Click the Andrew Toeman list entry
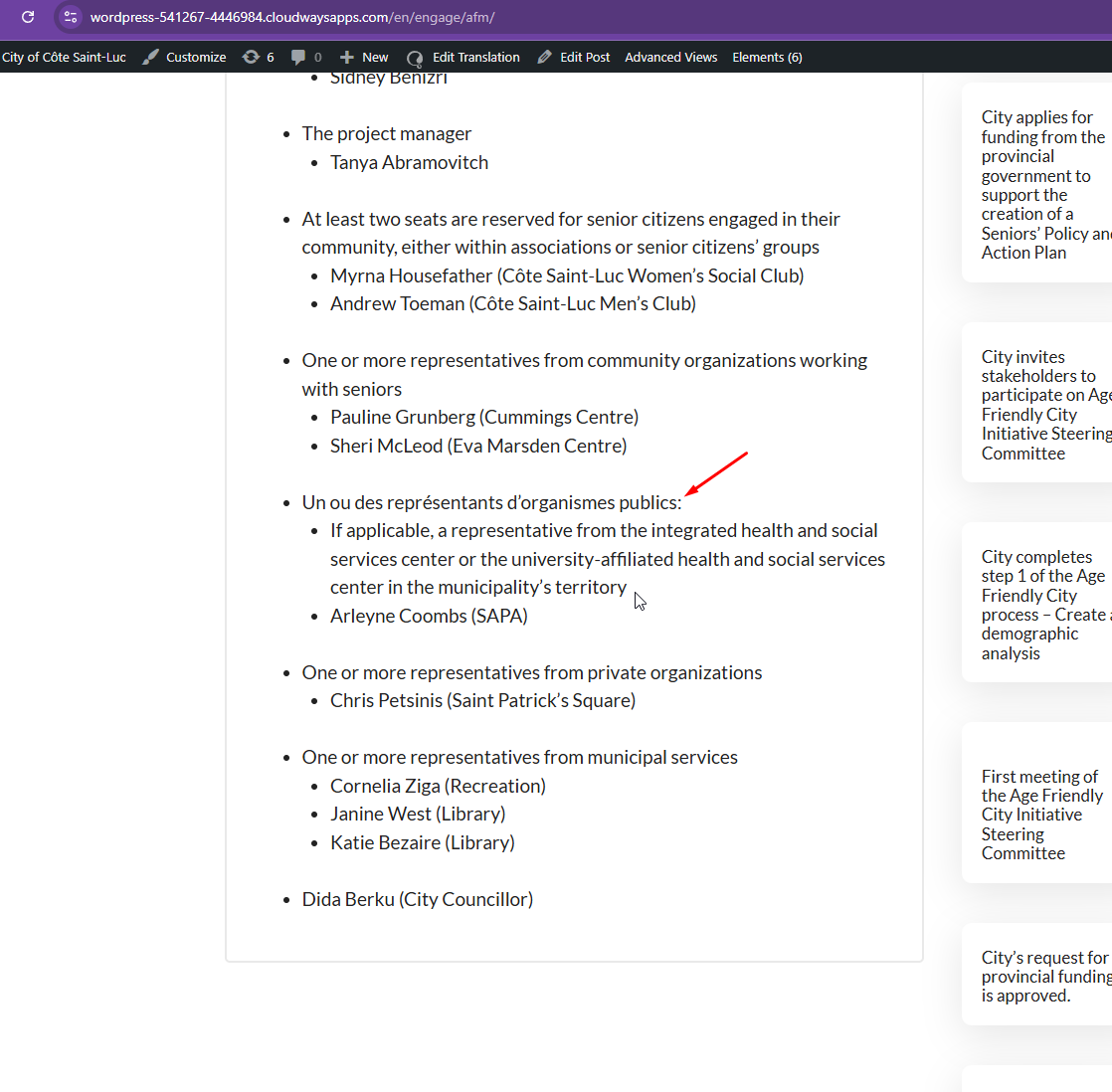The width and height of the screenshot is (1112, 1092). click(513, 303)
